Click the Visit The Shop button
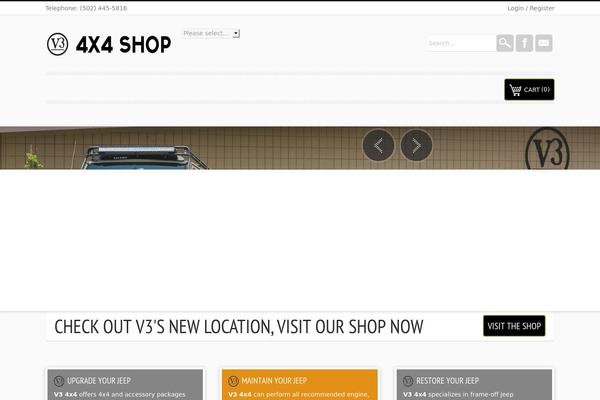This screenshot has width=600, height=400. click(x=514, y=326)
